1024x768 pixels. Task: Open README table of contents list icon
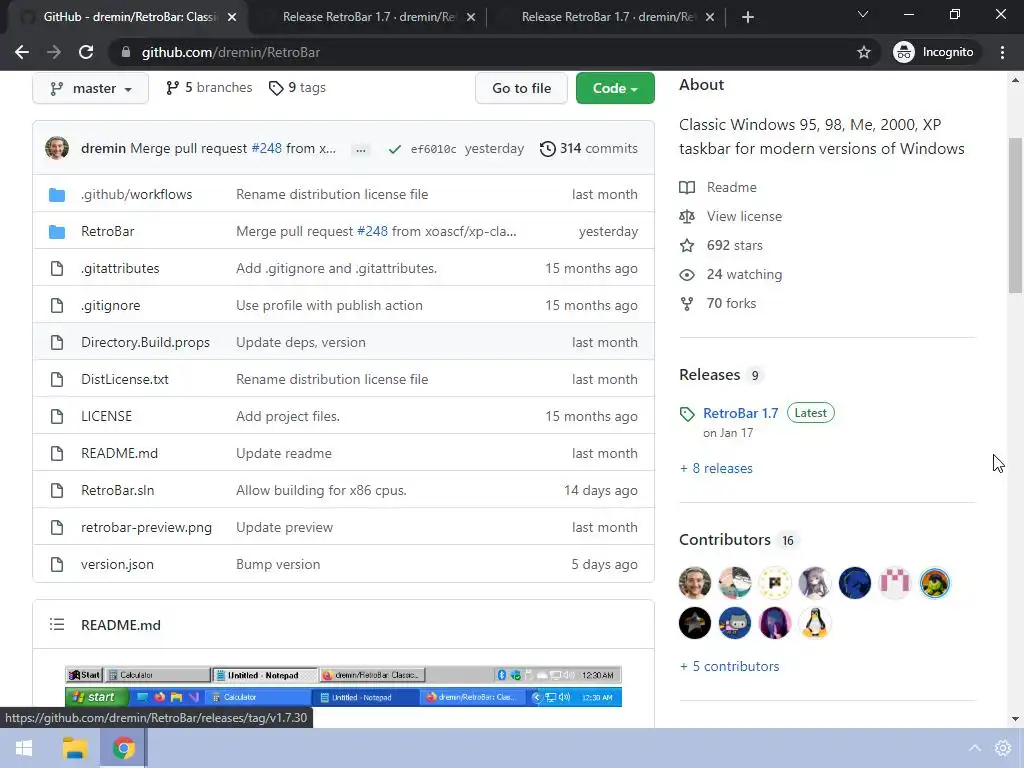pyautogui.click(x=57, y=625)
